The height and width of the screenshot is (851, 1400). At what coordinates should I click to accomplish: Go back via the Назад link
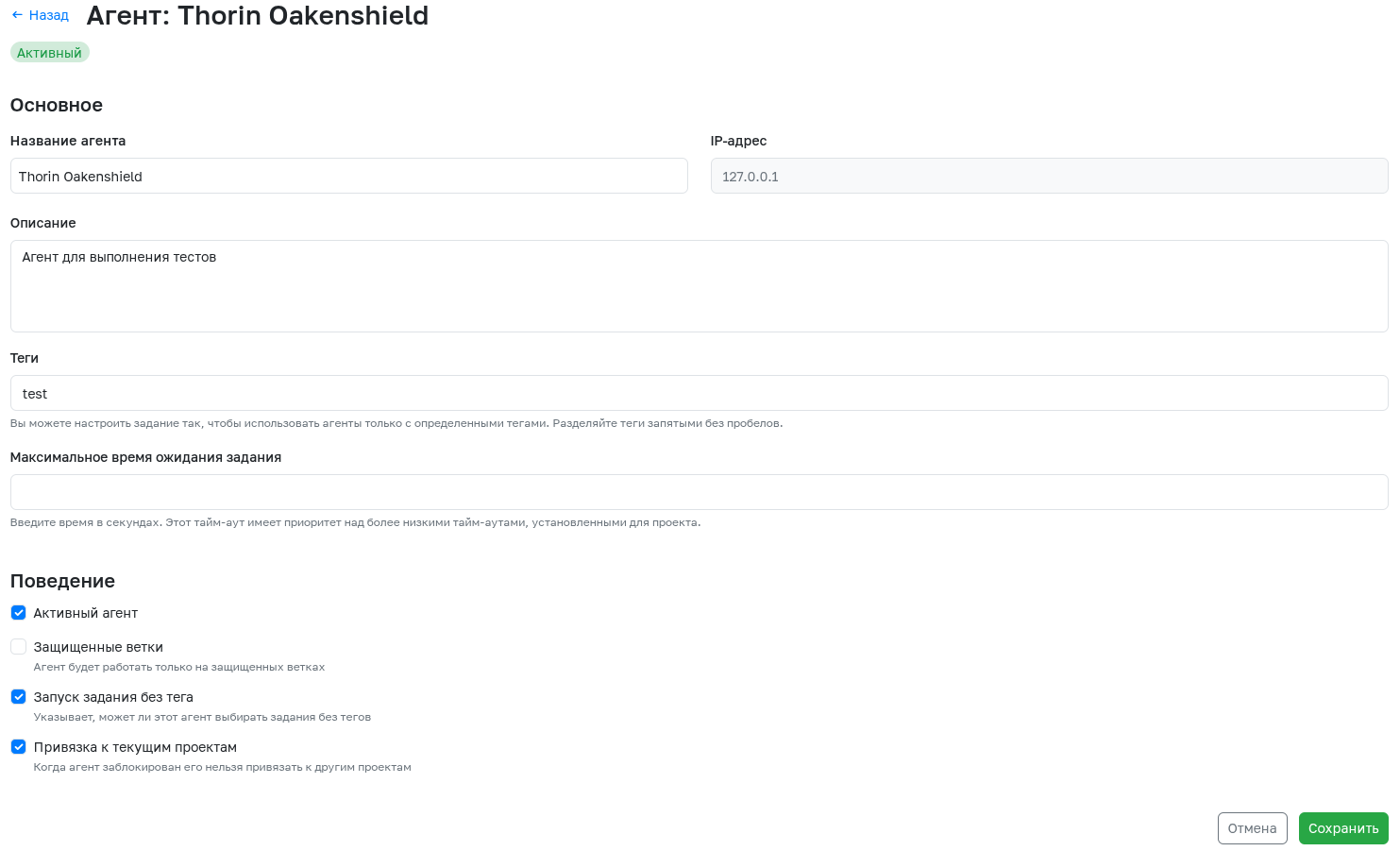click(x=48, y=15)
